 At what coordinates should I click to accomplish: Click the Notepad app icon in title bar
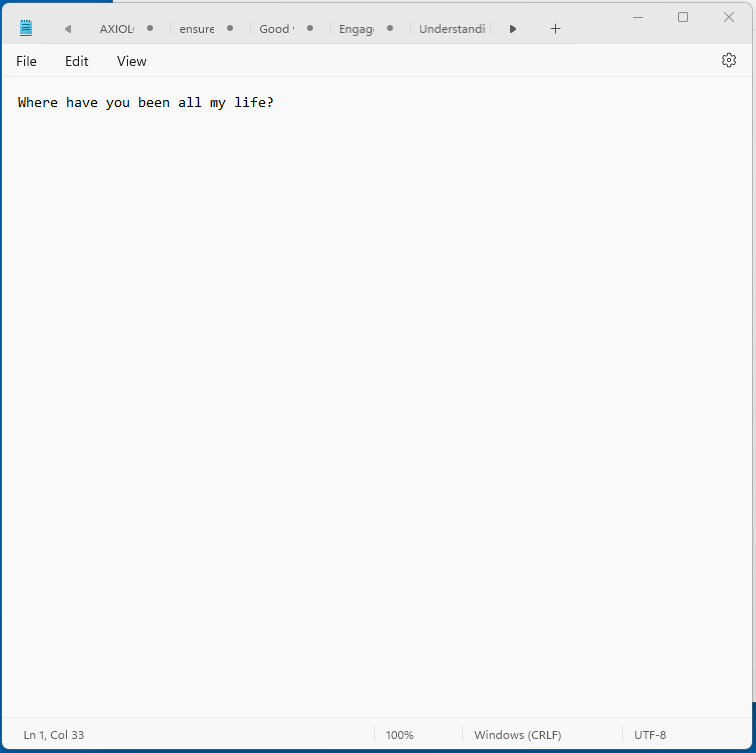(x=26, y=28)
